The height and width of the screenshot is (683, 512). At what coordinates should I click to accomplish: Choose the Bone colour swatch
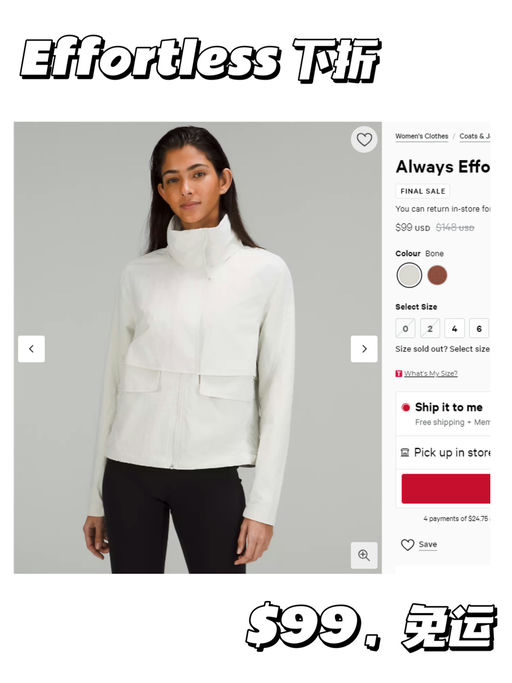[x=409, y=275]
